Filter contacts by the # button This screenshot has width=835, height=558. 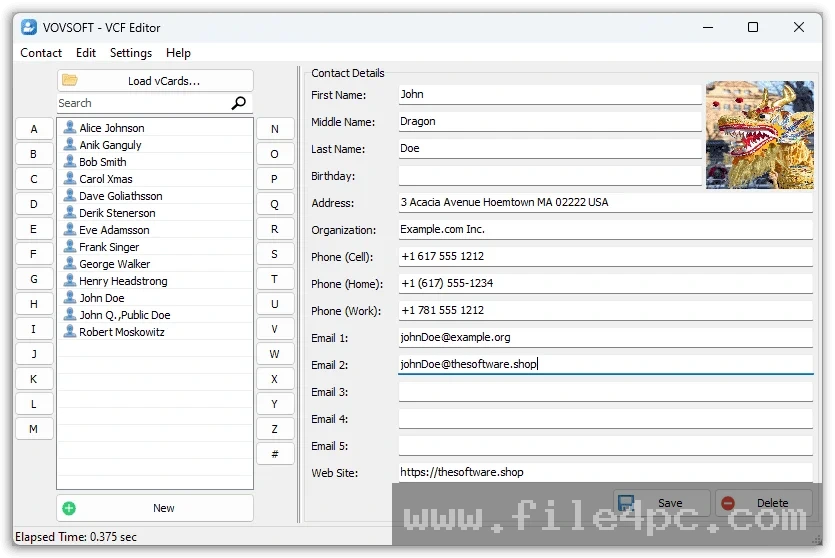pyautogui.click(x=275, y=454)
